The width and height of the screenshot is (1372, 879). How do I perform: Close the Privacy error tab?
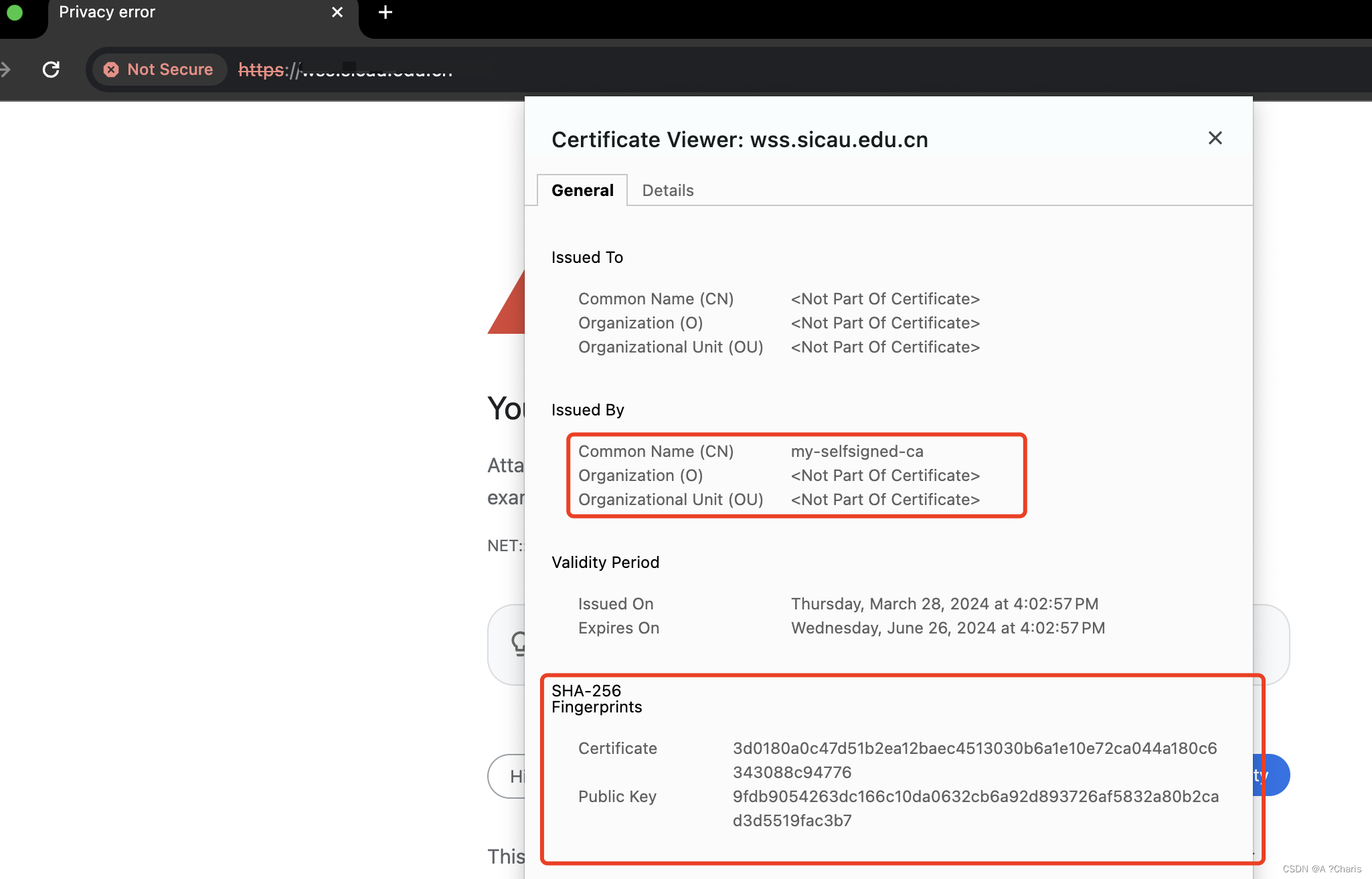point(337,12)
